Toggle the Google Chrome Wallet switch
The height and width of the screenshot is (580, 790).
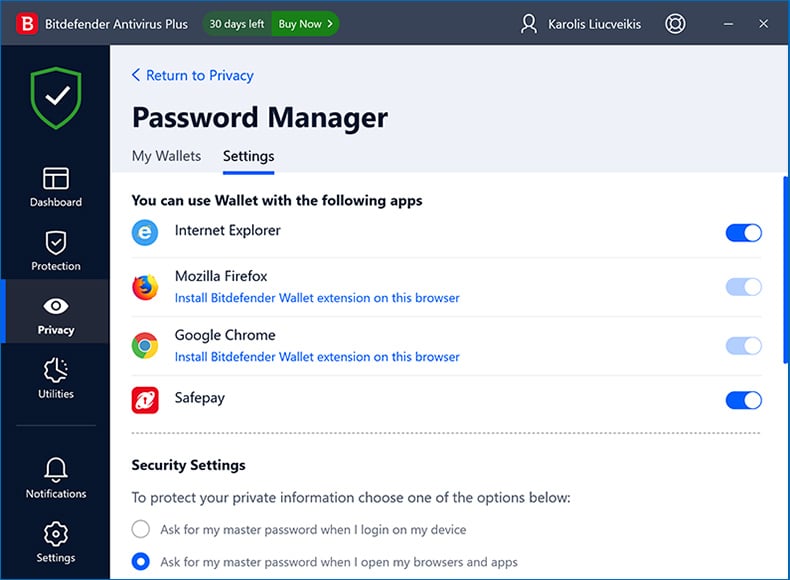(x=744, y=346)
